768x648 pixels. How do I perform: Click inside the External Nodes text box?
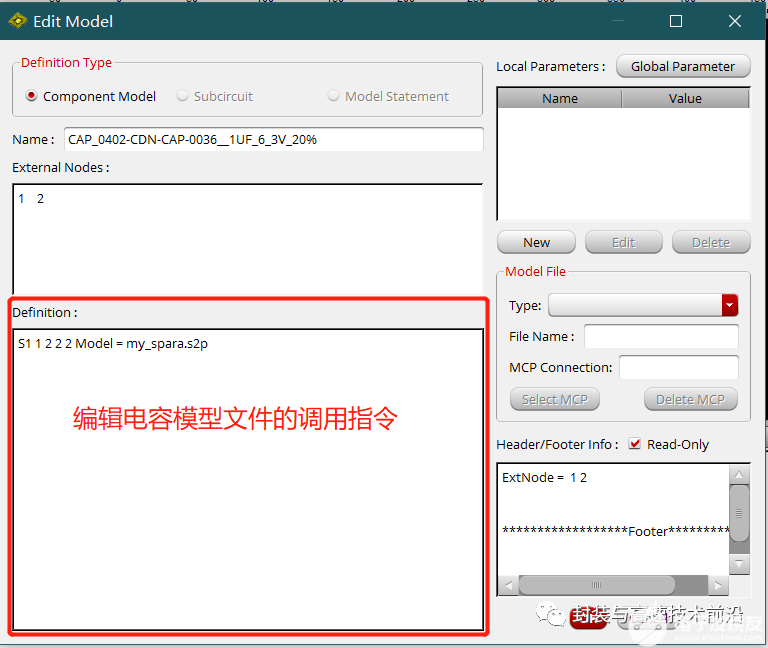[248, 239]
